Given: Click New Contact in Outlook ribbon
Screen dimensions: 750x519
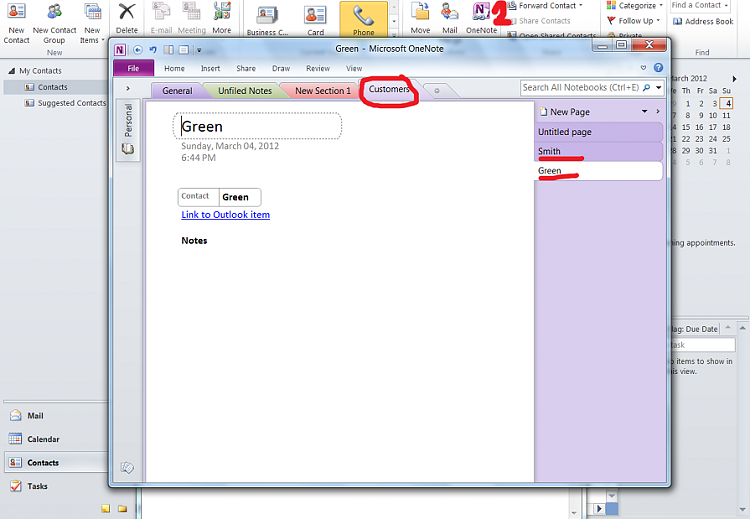Looking at the screenshot, I should point(16,23).
